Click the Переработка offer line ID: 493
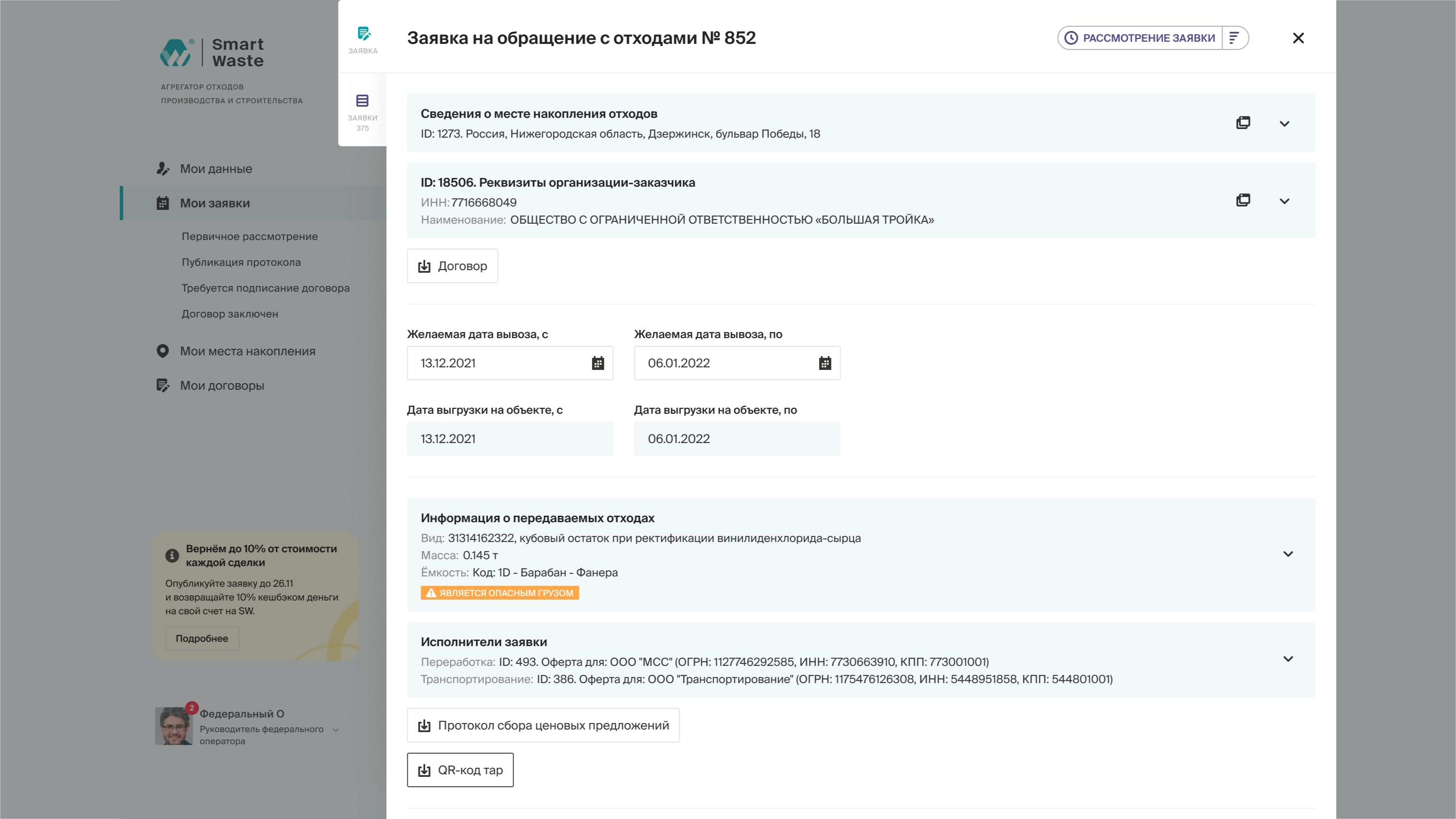The image size is (1456, 819). click(x=744, y=662)
